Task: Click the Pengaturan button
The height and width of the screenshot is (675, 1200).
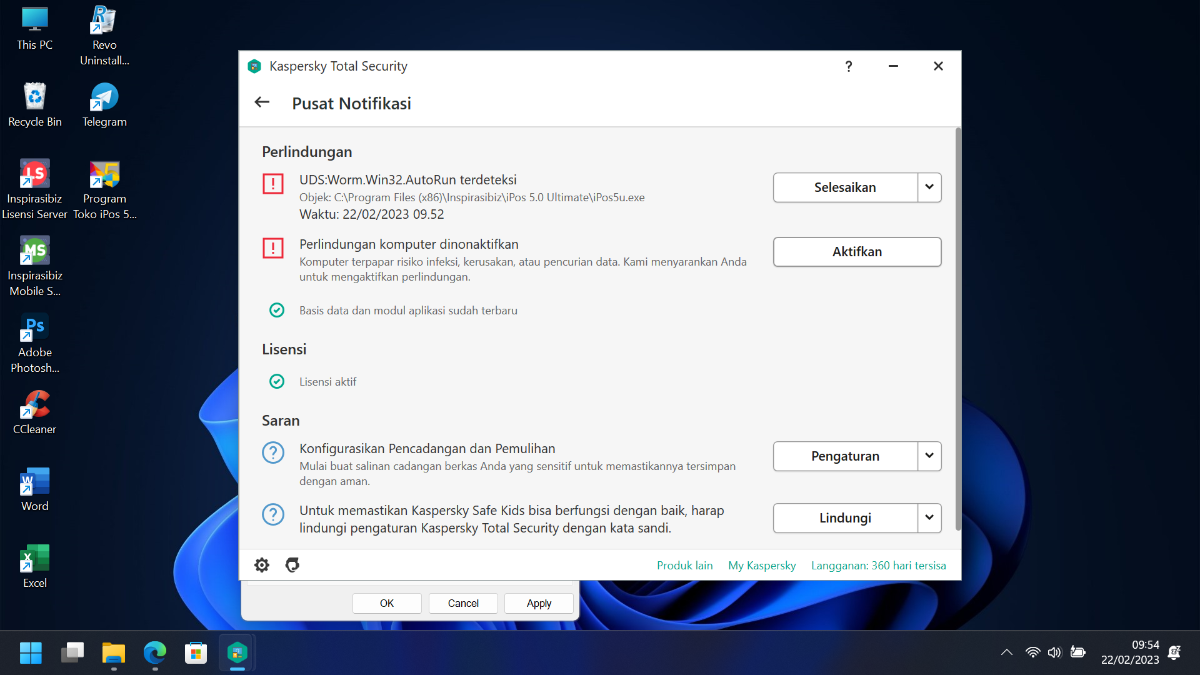Action: pos(845,456)
